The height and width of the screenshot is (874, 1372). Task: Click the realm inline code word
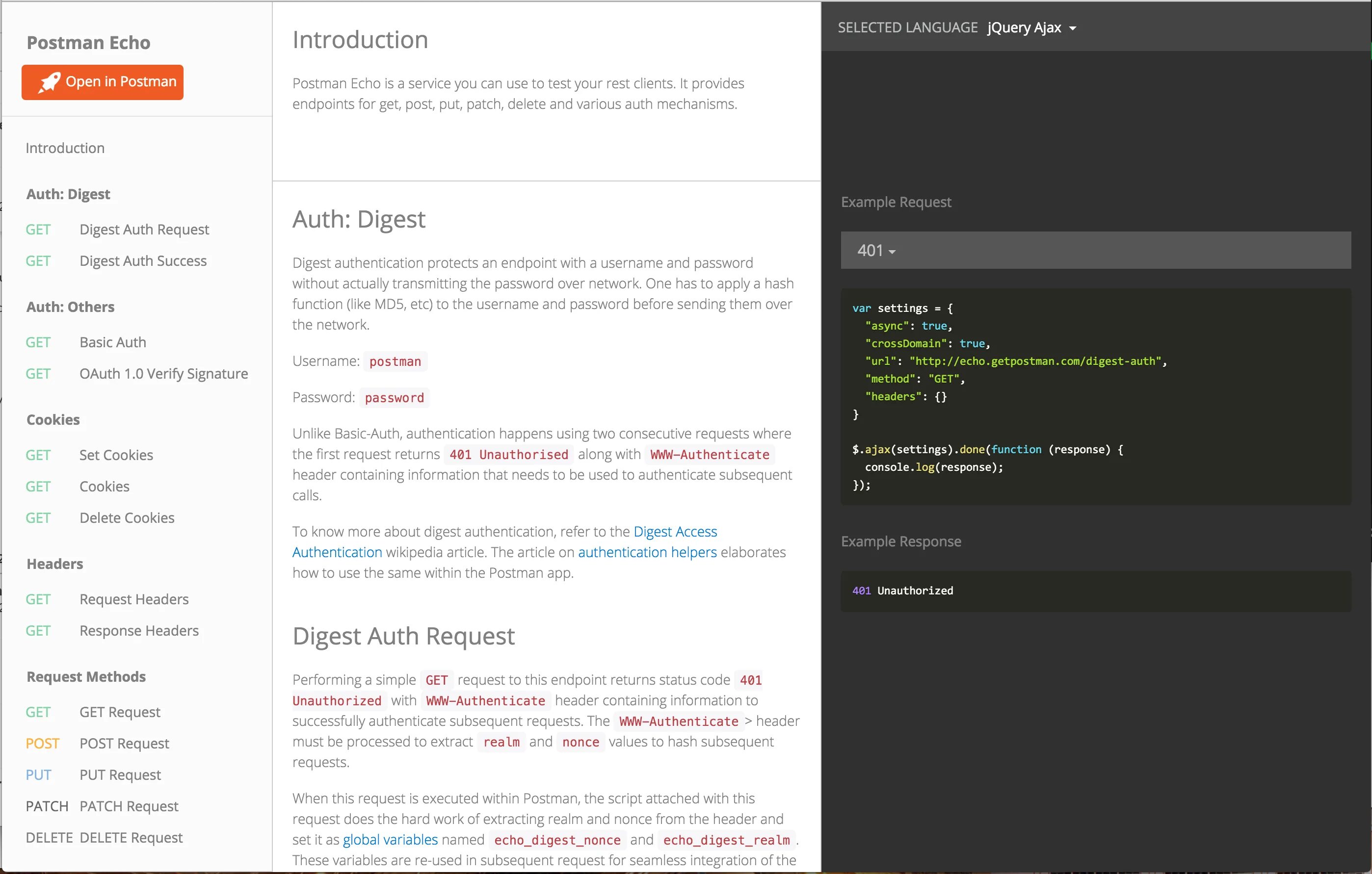pyautogui.click(x=501, y=742)
